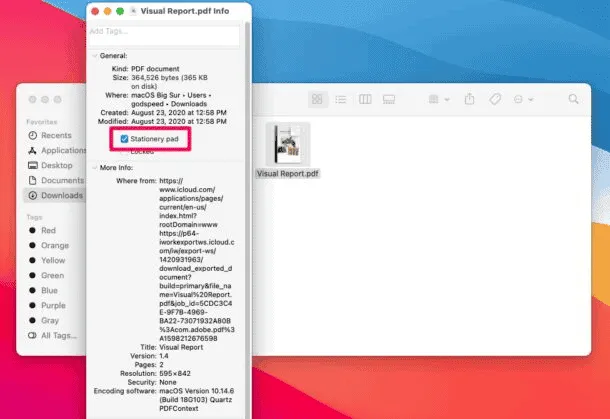
Task: Uncheck the Stationery pad checkbox
Action: tap(123, 139)
